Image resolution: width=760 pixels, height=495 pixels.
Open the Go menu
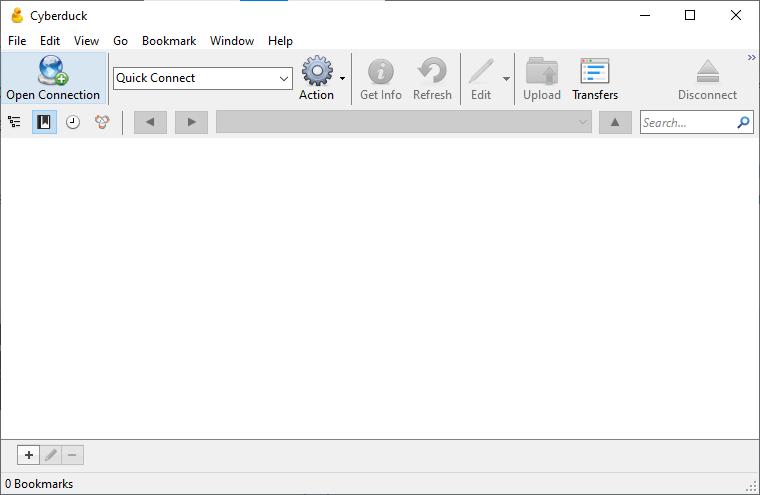[120, 41]
